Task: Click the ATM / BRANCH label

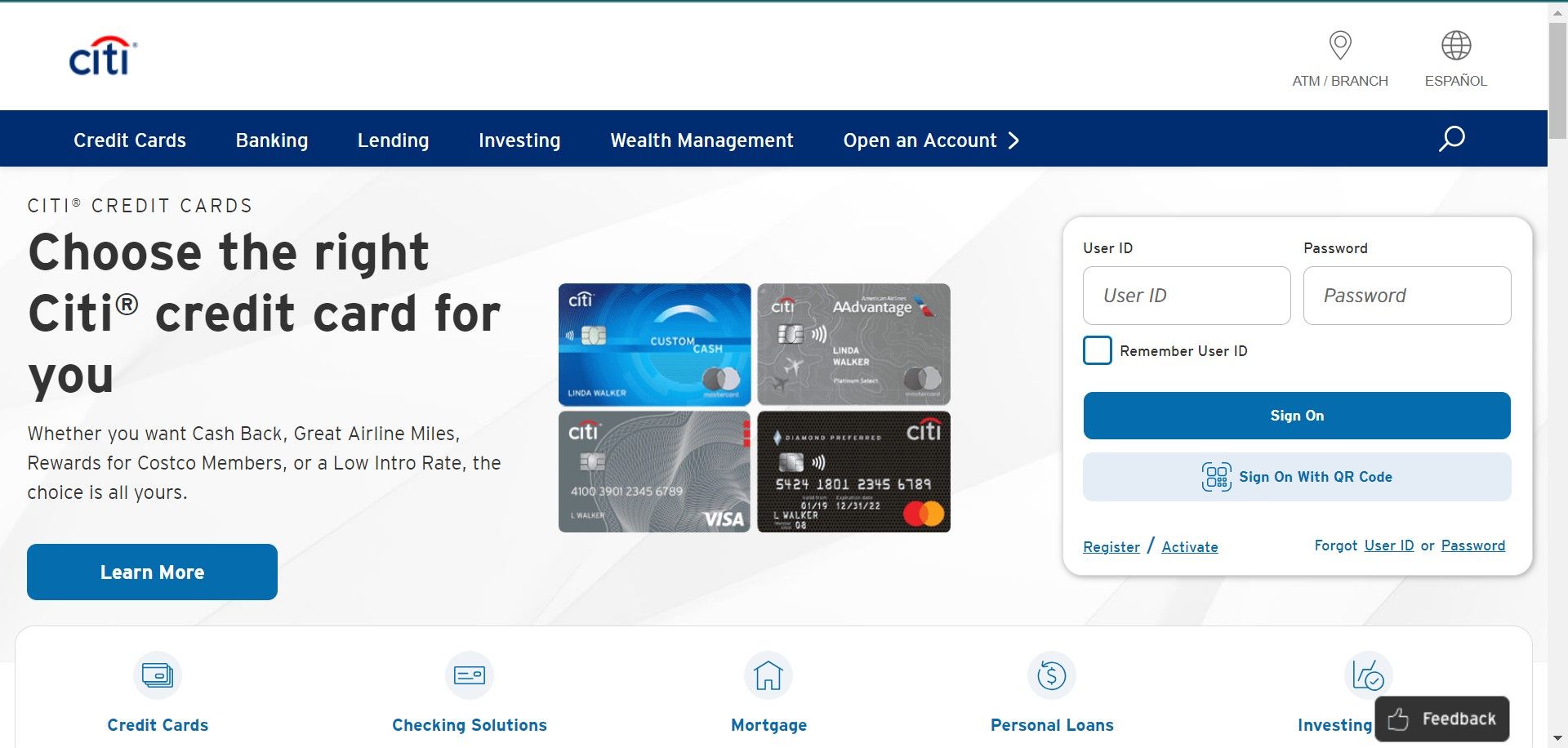Action: click(1340, 81)
